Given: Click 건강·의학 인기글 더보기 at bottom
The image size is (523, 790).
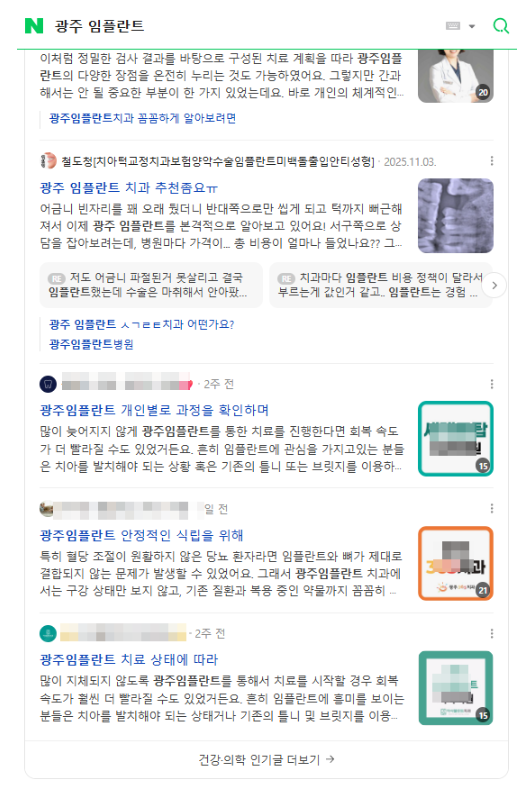Looking at the screenshot, I should coord(267,759).
